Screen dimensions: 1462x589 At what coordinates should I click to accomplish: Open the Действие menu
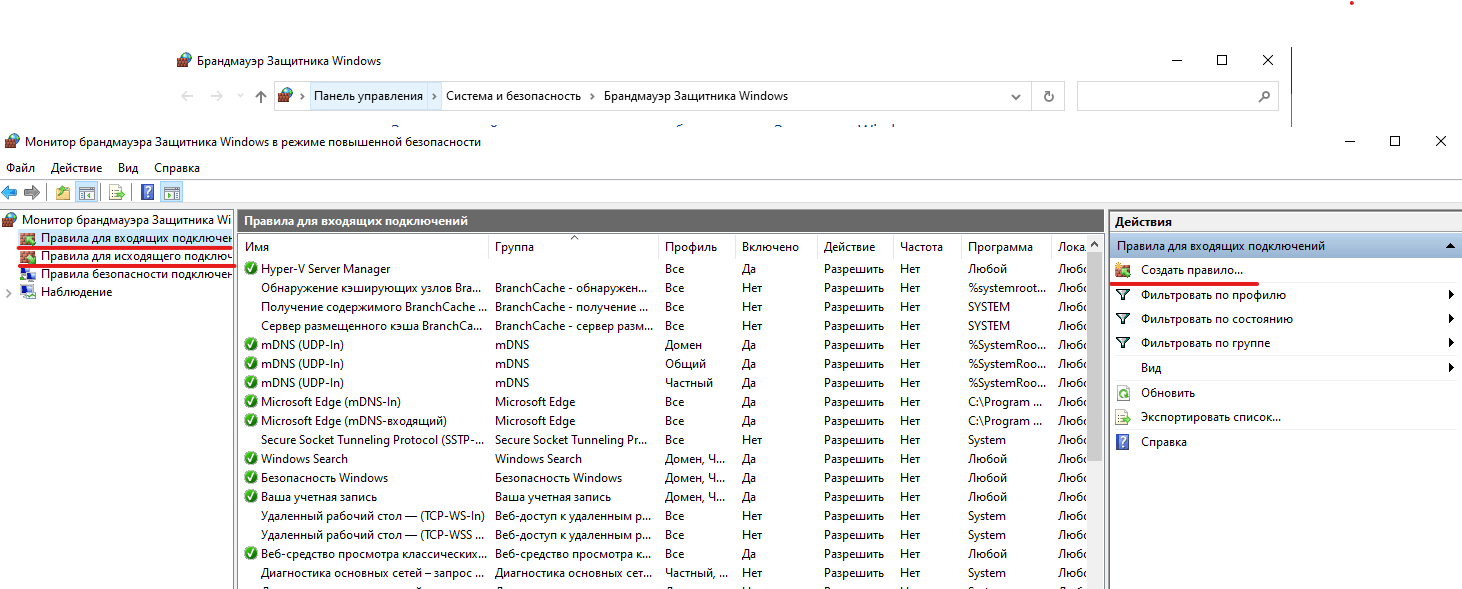tap(76, 168)
